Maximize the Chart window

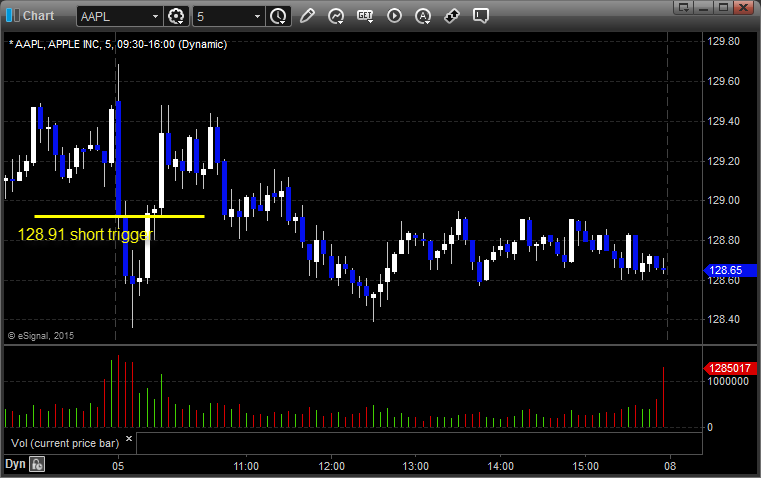point(723,7)
